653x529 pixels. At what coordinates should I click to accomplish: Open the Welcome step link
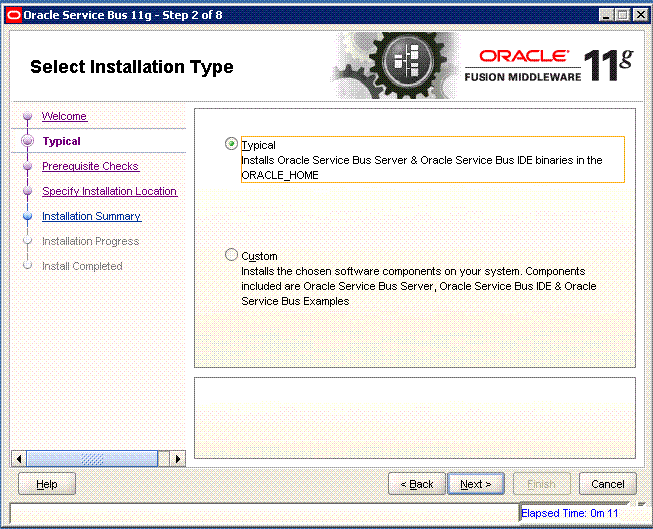64,116
